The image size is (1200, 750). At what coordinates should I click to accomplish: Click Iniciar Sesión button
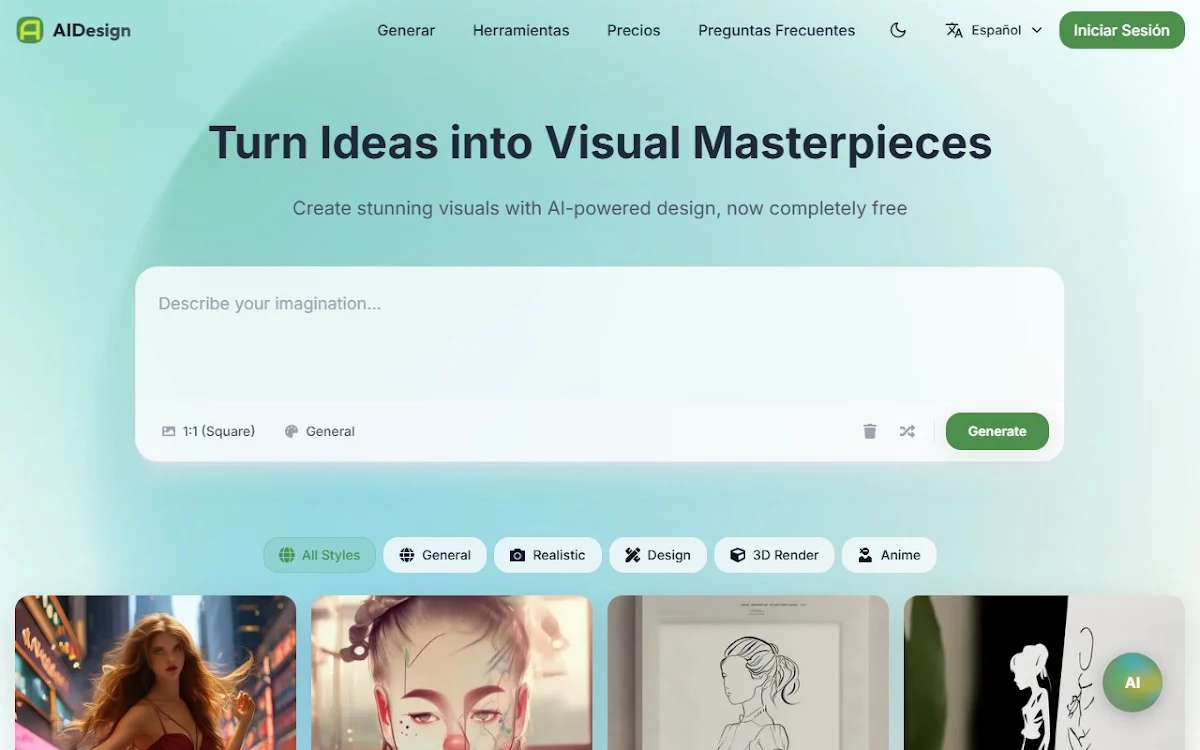(1121, 30)
